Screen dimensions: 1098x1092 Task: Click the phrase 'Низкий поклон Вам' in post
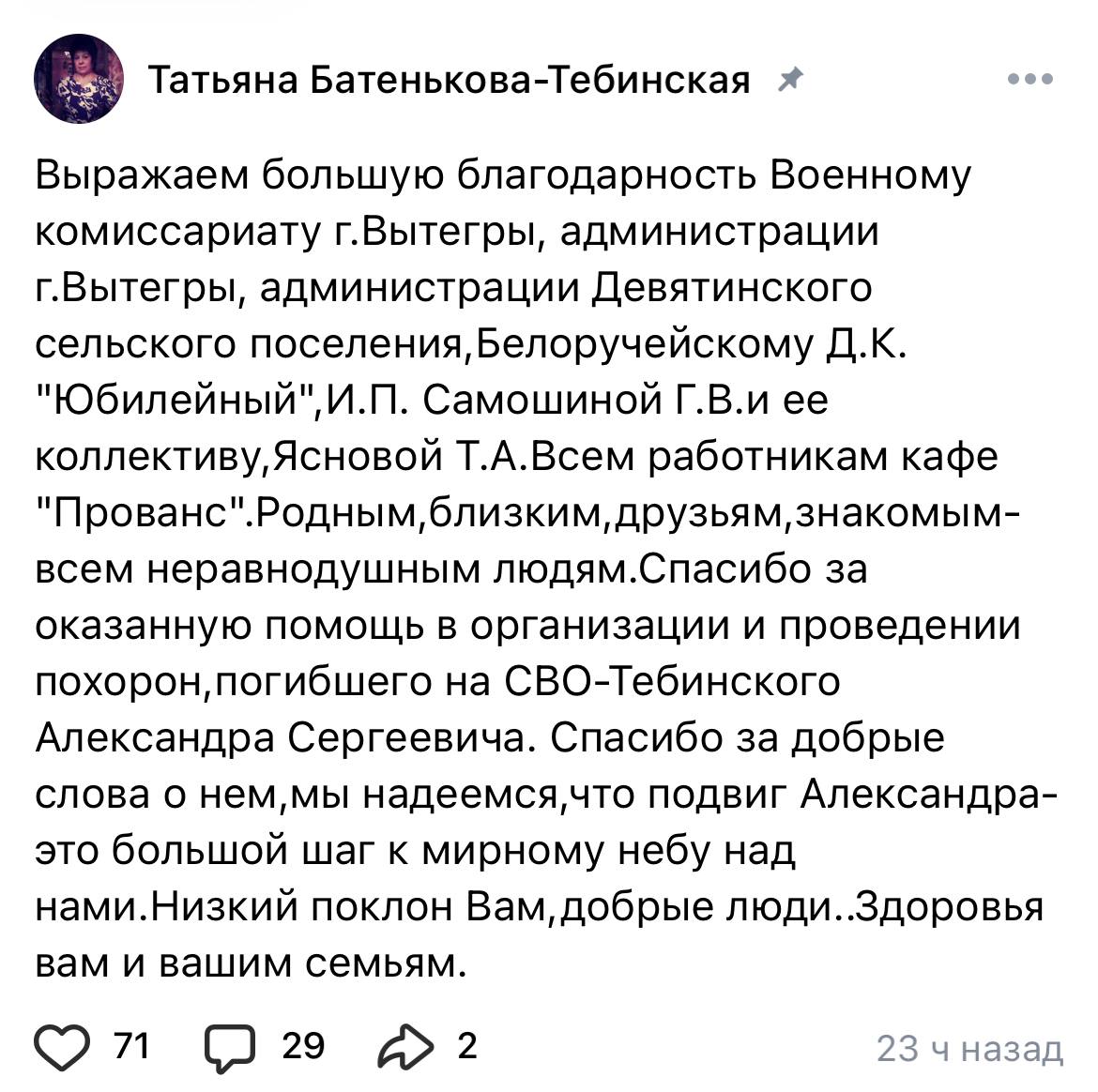(x=347, y=907)
